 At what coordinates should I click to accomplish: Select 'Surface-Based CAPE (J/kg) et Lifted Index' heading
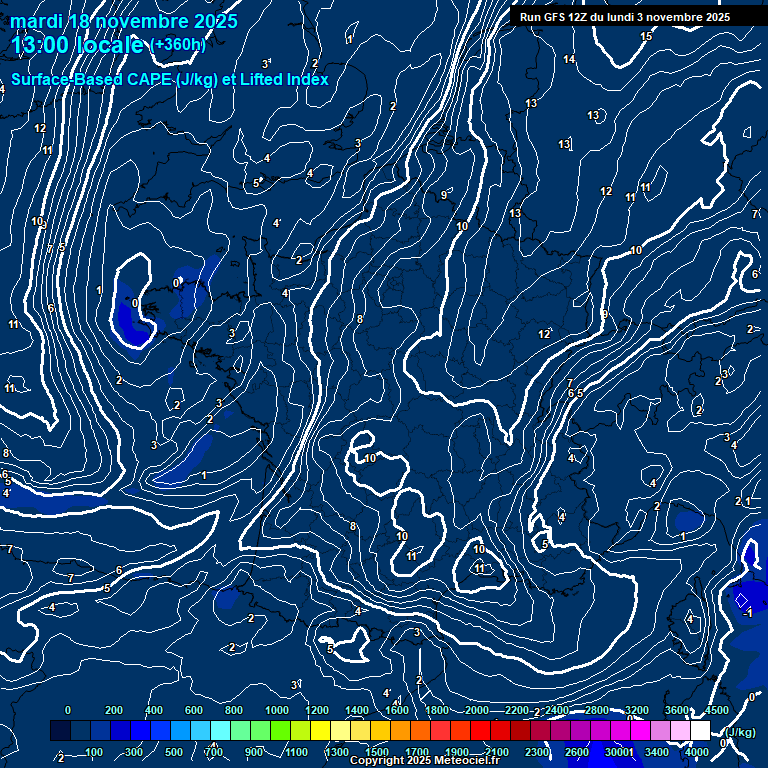[169, 79]
